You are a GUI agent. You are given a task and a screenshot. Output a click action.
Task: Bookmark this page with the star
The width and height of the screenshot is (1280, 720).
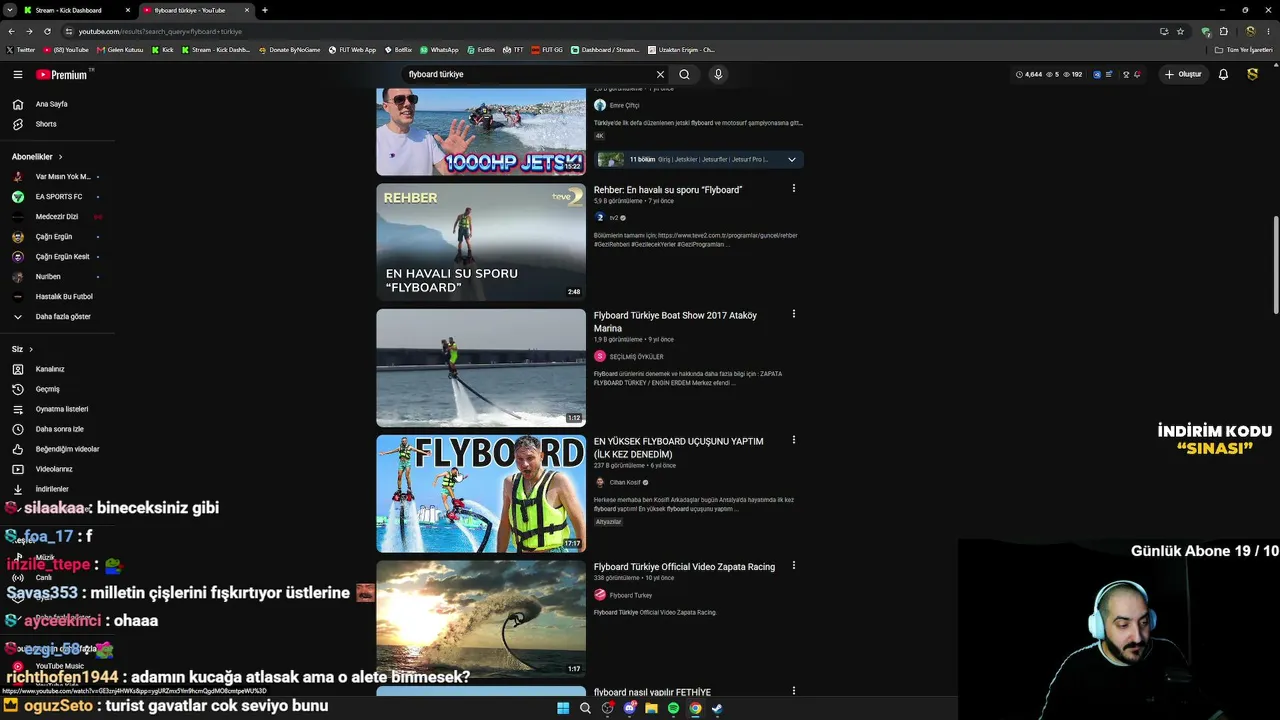pos(1180,31)
